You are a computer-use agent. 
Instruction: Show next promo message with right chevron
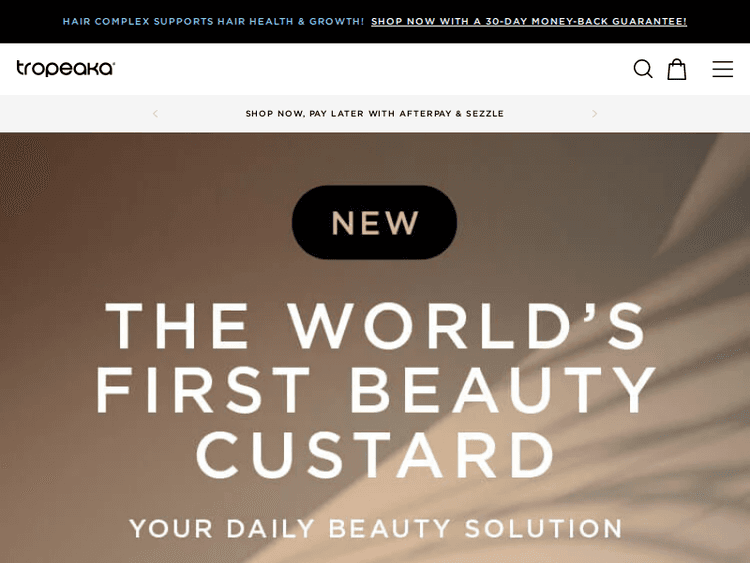point(595,114)
